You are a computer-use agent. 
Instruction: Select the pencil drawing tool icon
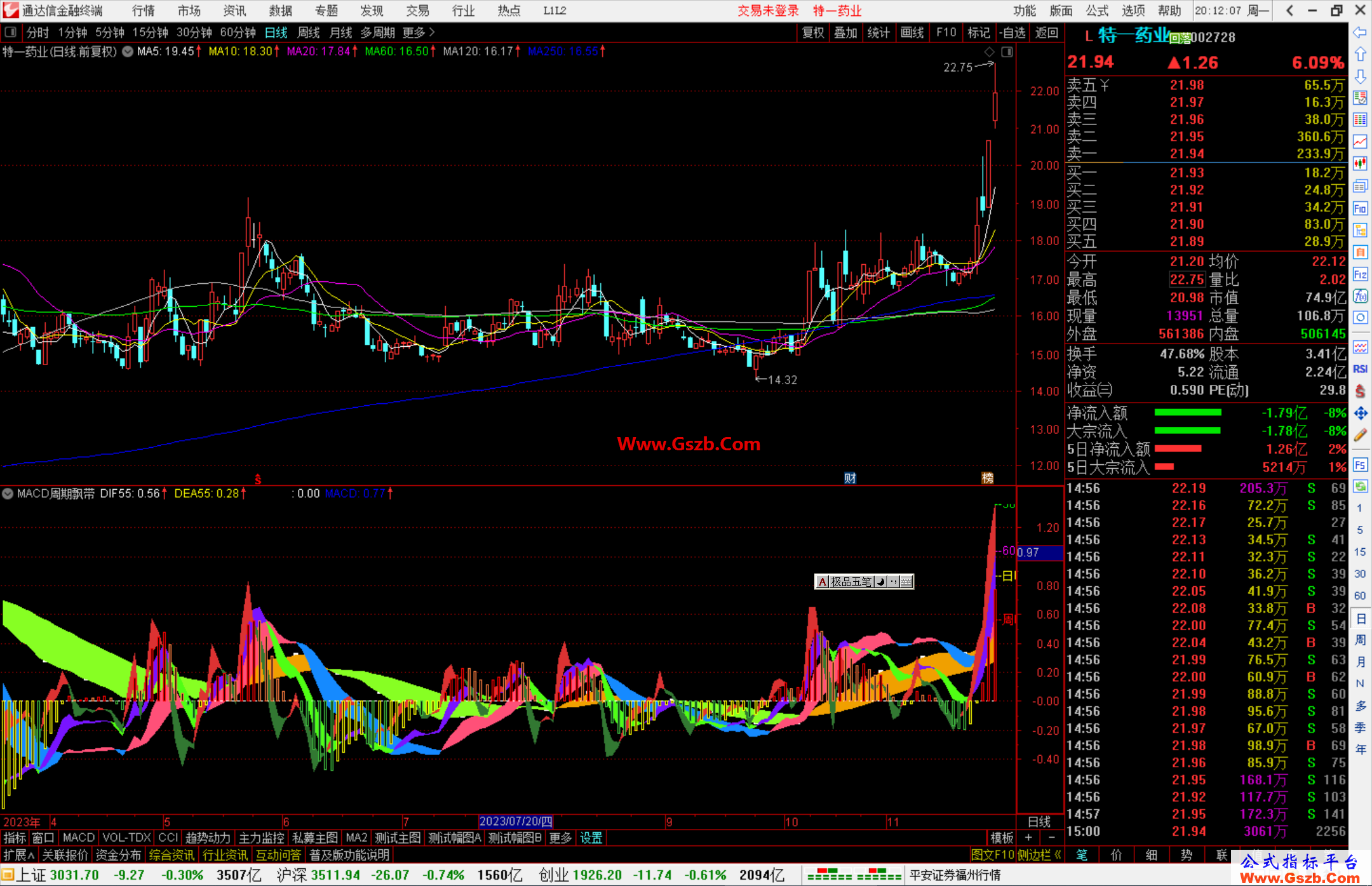(1360, 435)
